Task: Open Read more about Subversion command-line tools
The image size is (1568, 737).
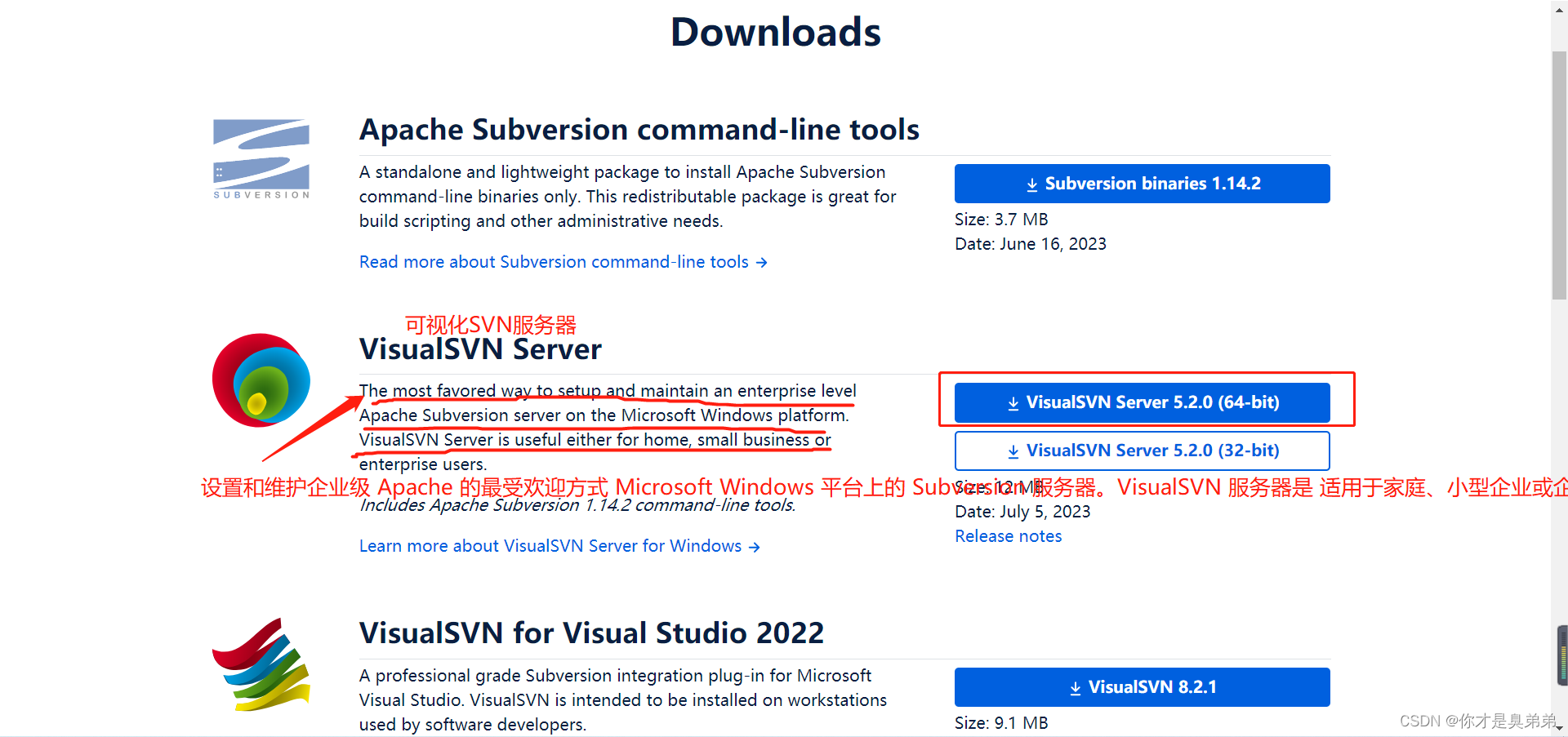Action: coord(563,262)
